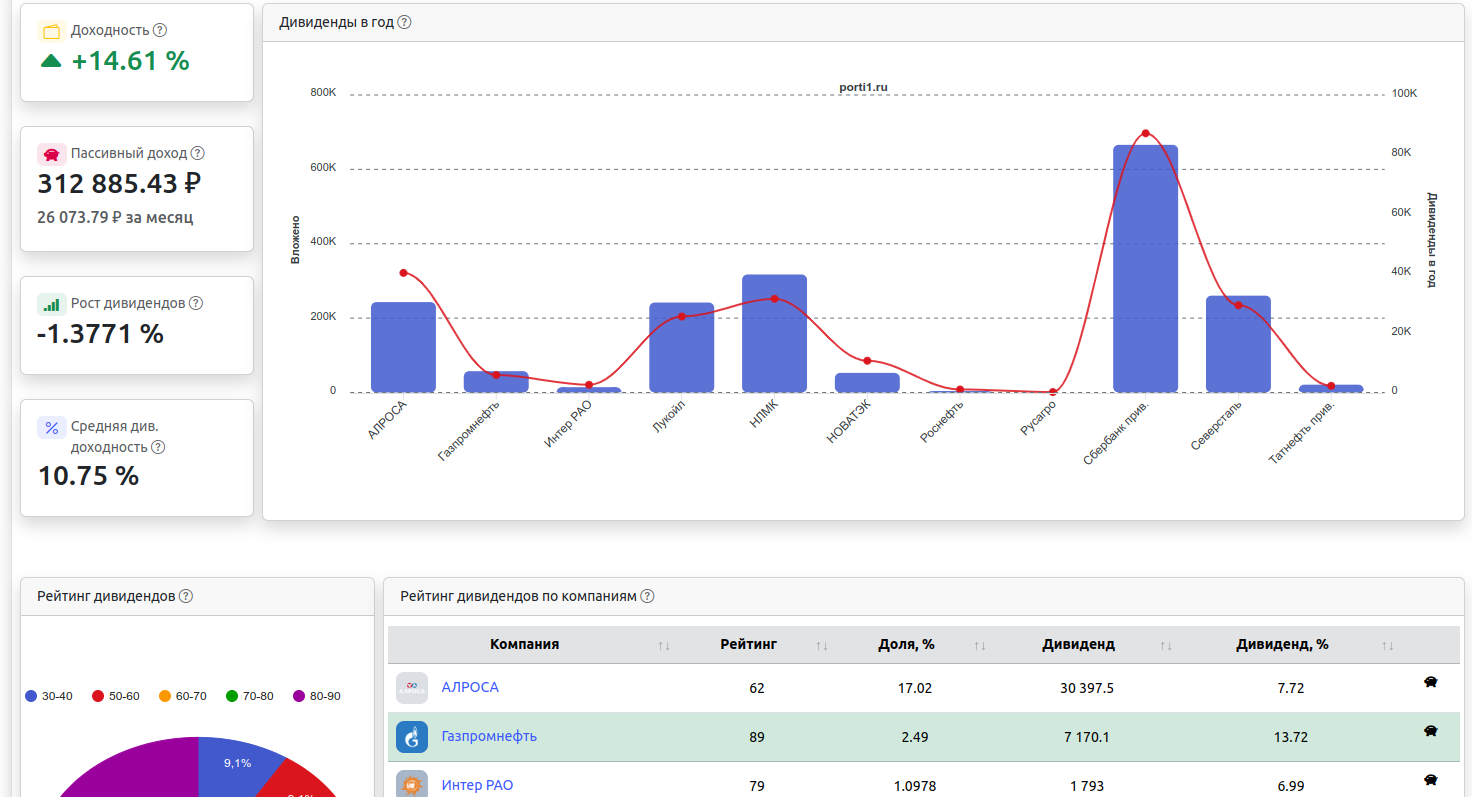Click the 1.0978 share cell

[915, 786]
